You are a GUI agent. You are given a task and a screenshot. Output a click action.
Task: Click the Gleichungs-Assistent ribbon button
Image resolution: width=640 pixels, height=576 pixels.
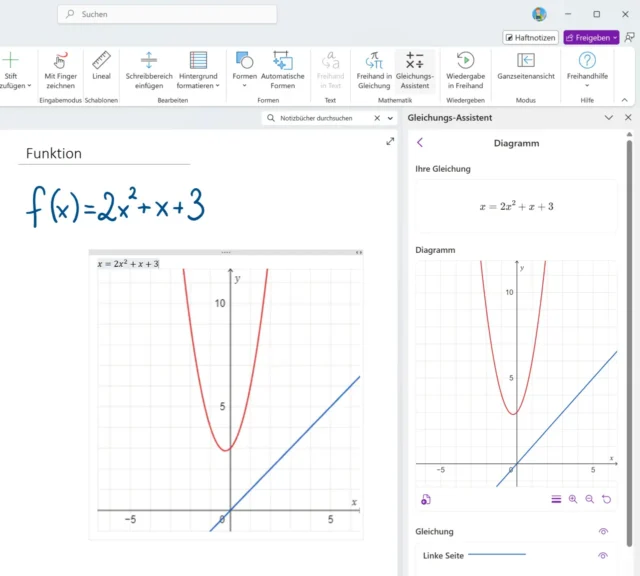[x=415, y=67]
